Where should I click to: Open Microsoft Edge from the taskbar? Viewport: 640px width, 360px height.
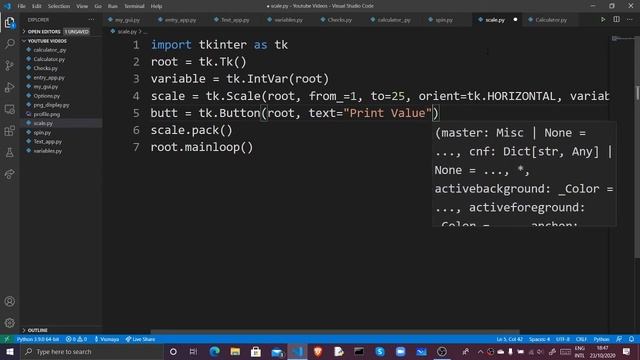point(214,351)
